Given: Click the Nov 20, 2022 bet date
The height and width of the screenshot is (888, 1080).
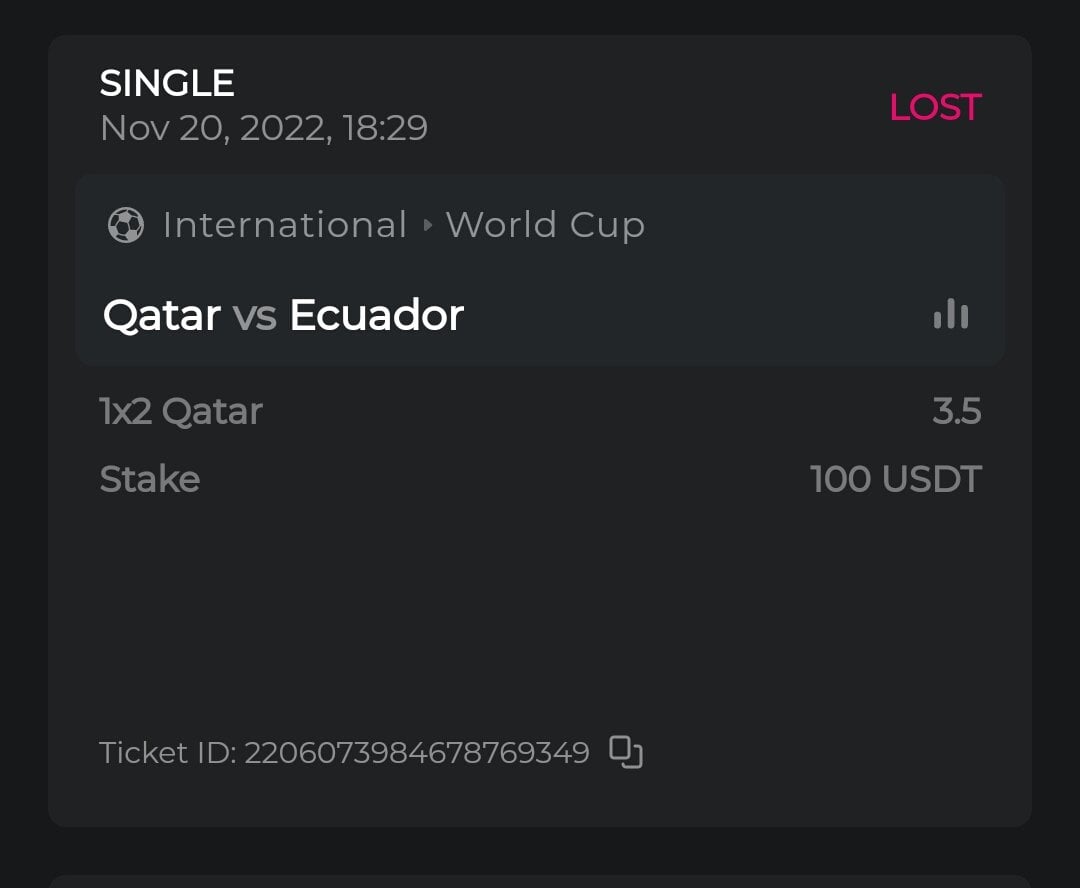Looking at the screenshot, I should (x=264, y=128).
